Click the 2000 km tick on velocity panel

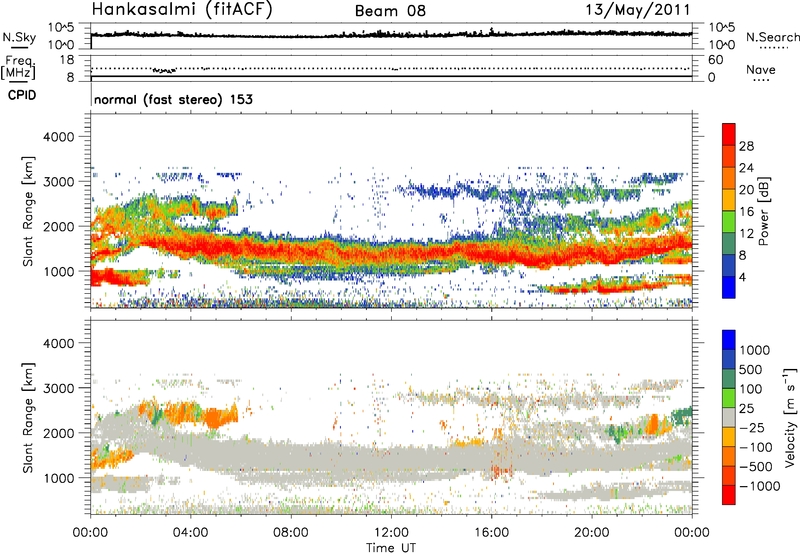[x=59, y=433]
